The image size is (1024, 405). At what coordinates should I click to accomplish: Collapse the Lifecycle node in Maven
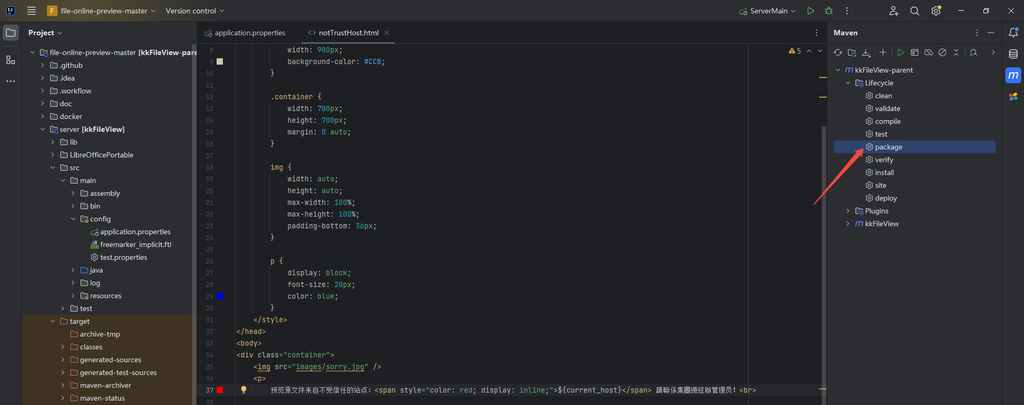click(848, 83)
